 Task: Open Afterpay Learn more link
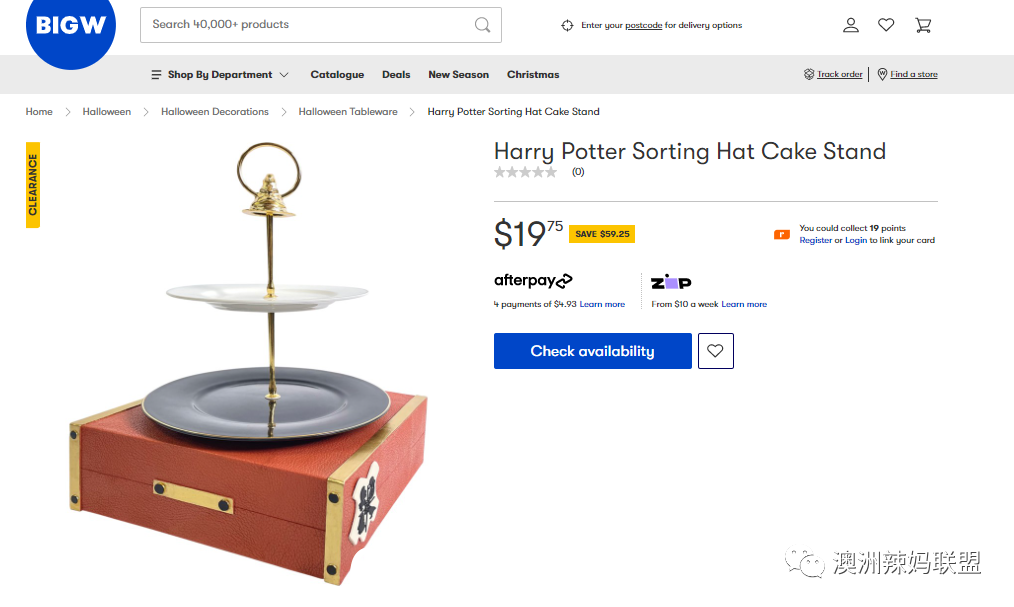pos(602,304)
